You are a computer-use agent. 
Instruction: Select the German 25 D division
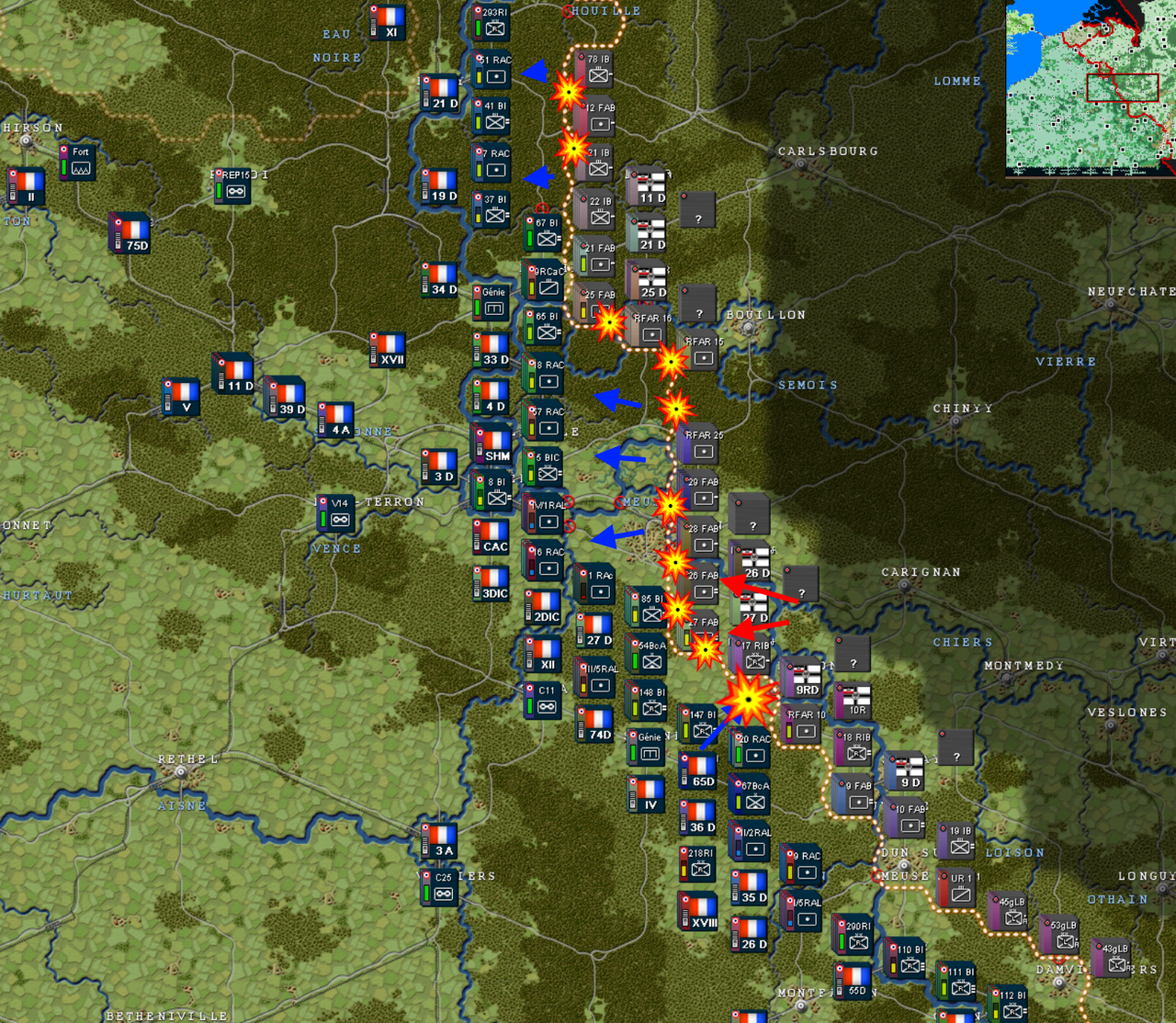coord(648,280)
